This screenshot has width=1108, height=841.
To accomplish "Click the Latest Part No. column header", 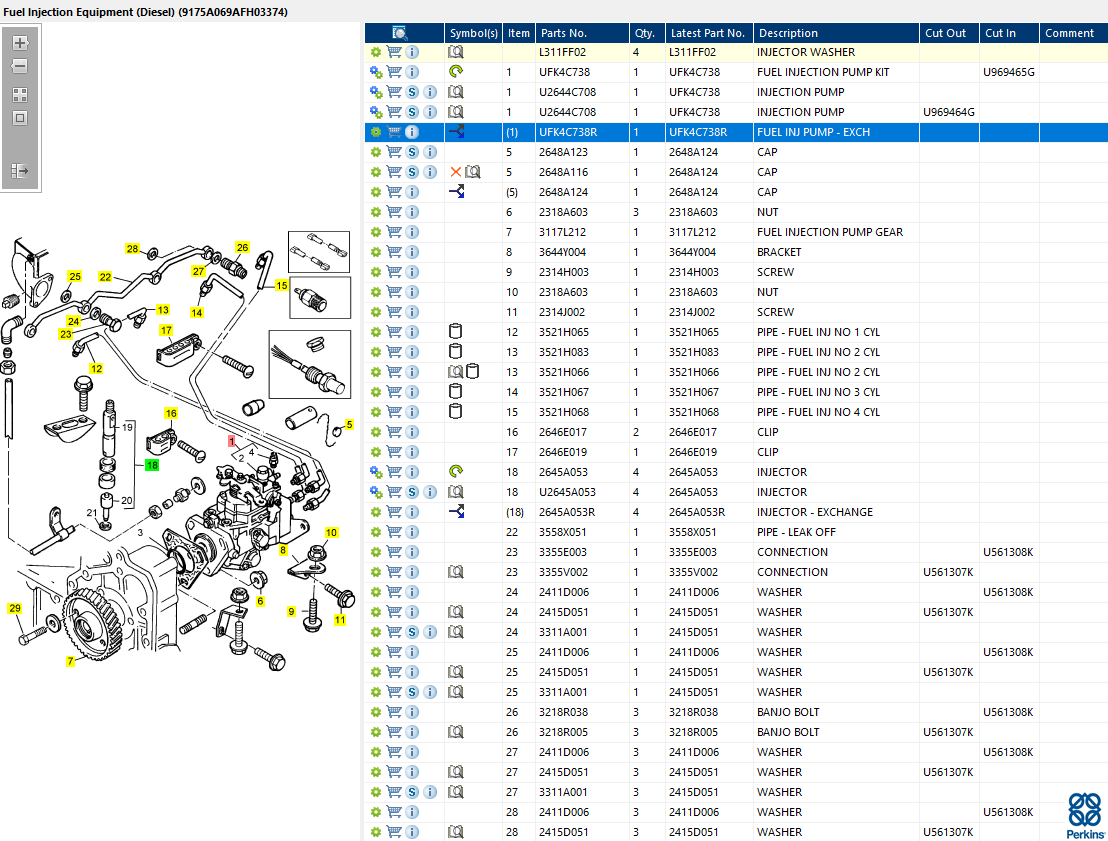I will pyautogui.click(x=709, y=33).
